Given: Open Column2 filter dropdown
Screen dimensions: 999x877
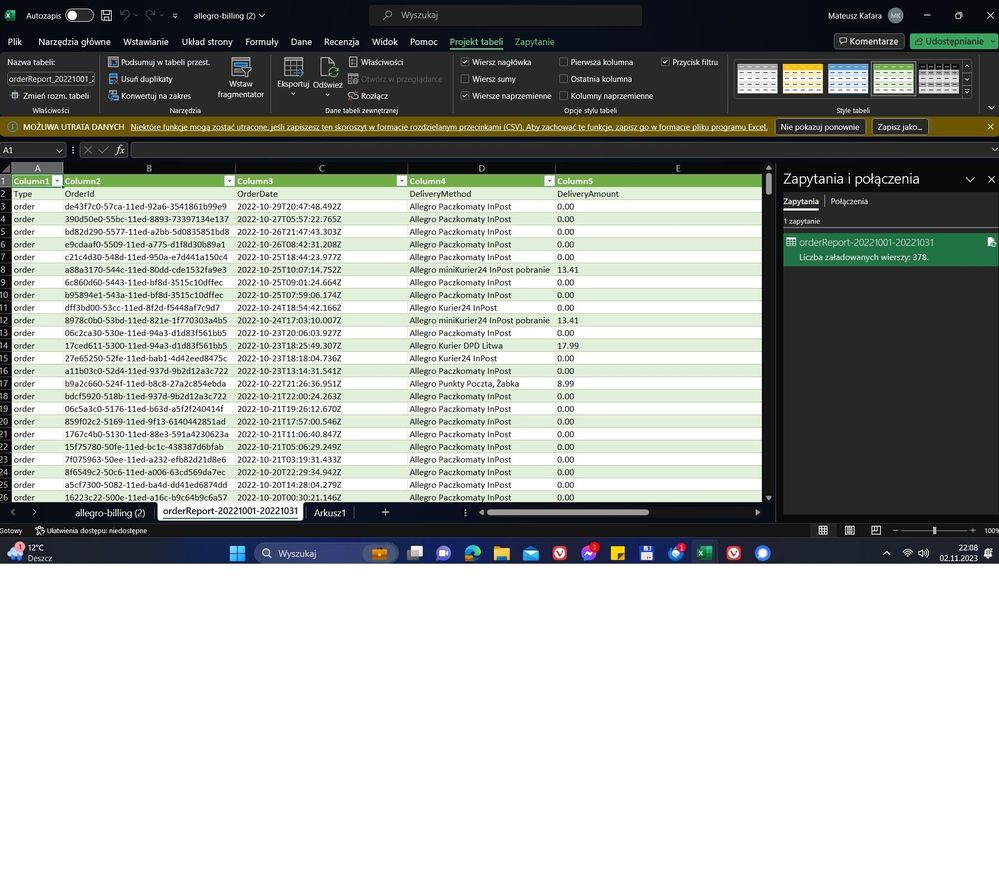Looking at the screenshot, I should pos(229,181).
